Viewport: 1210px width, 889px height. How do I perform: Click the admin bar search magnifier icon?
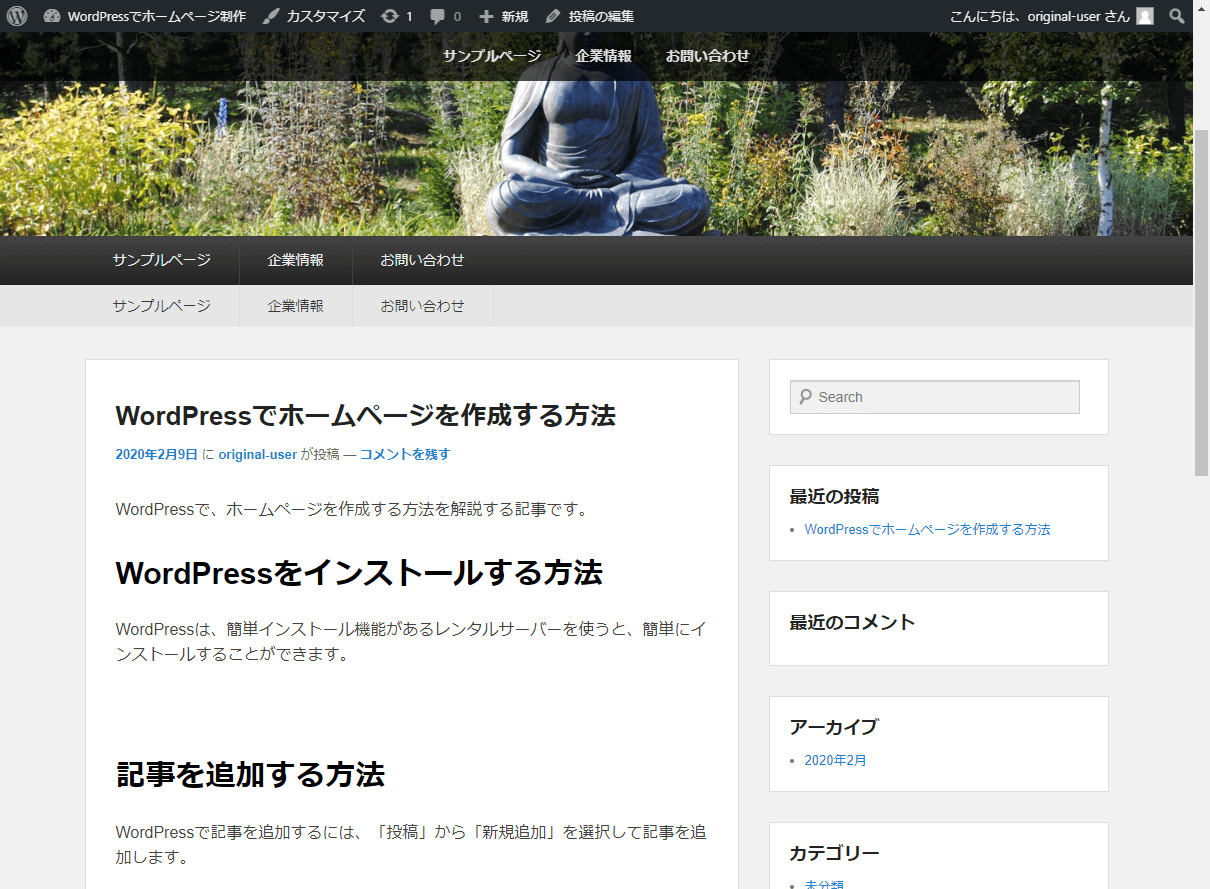[1177, 16]
